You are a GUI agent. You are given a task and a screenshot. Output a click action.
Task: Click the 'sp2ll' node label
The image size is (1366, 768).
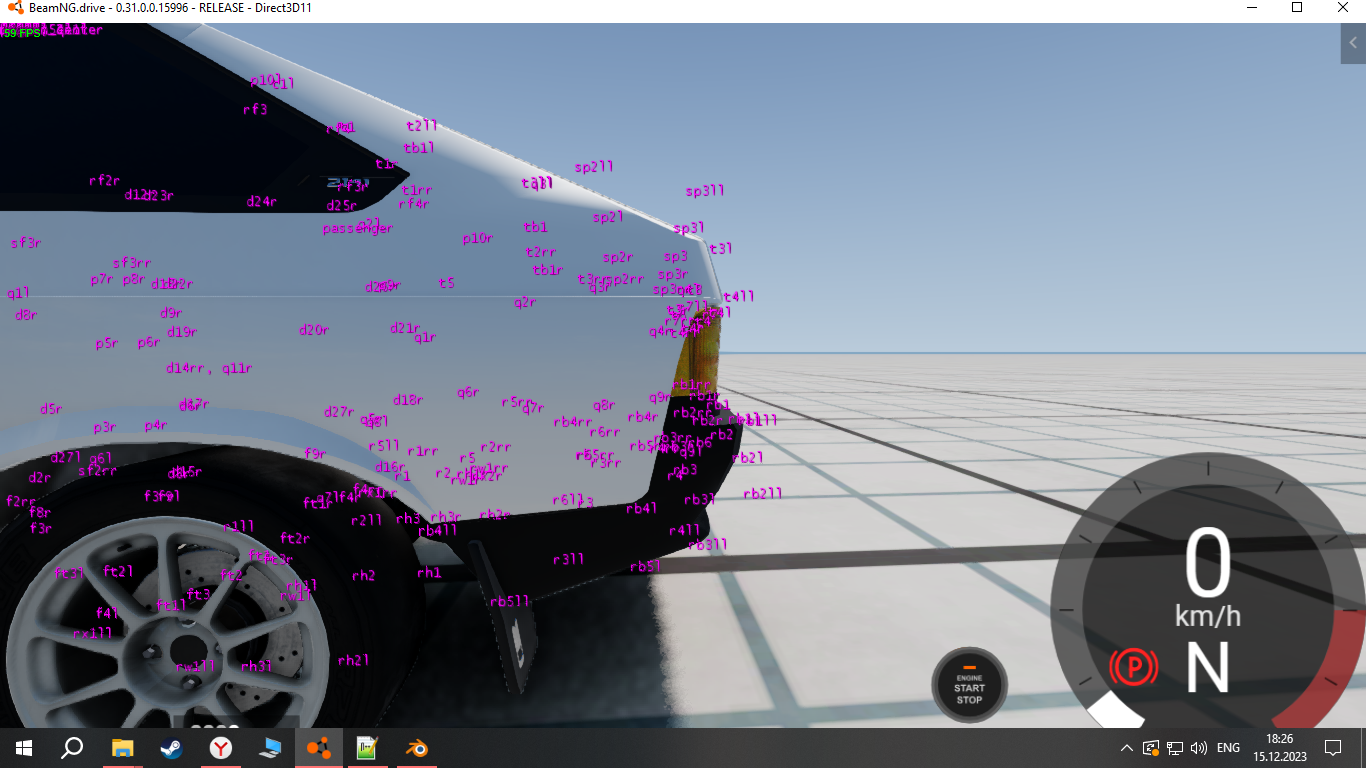point(594,167)
